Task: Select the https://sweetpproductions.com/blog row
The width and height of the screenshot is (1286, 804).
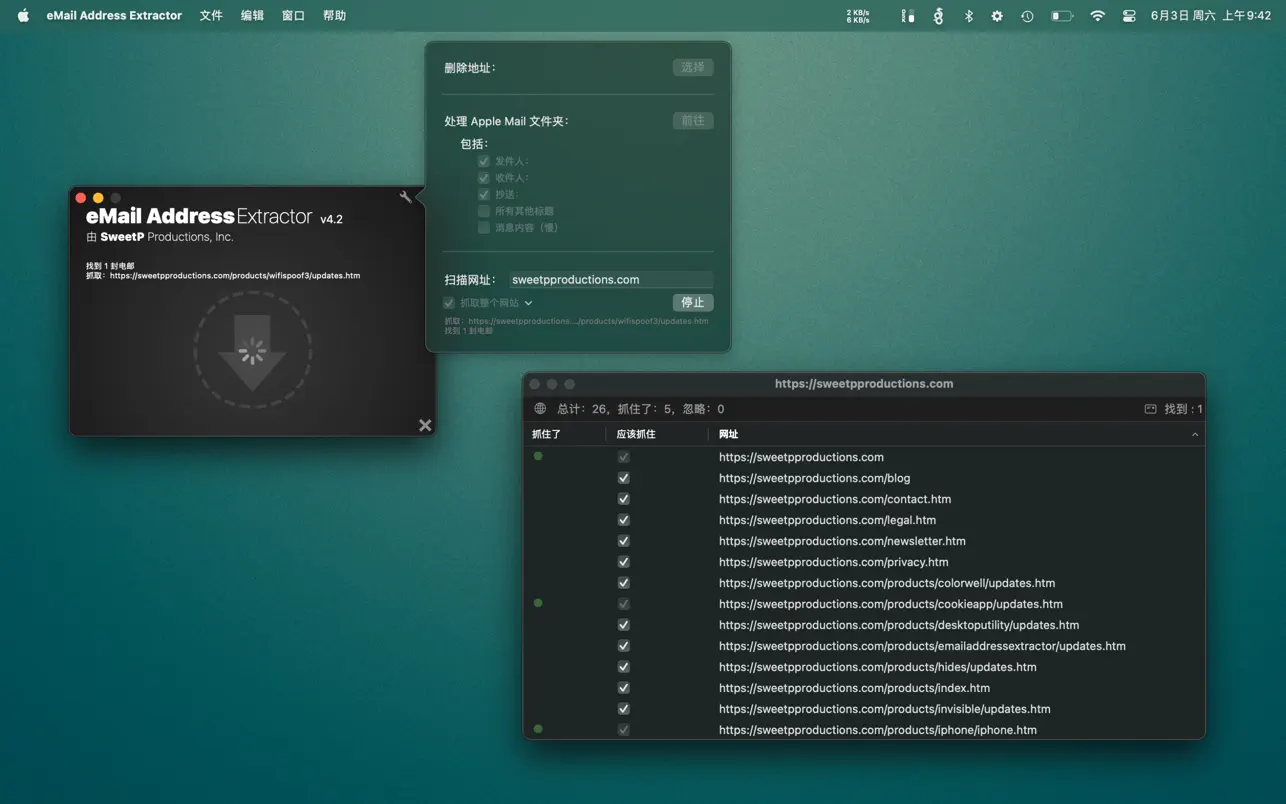Action: [864, 478]
